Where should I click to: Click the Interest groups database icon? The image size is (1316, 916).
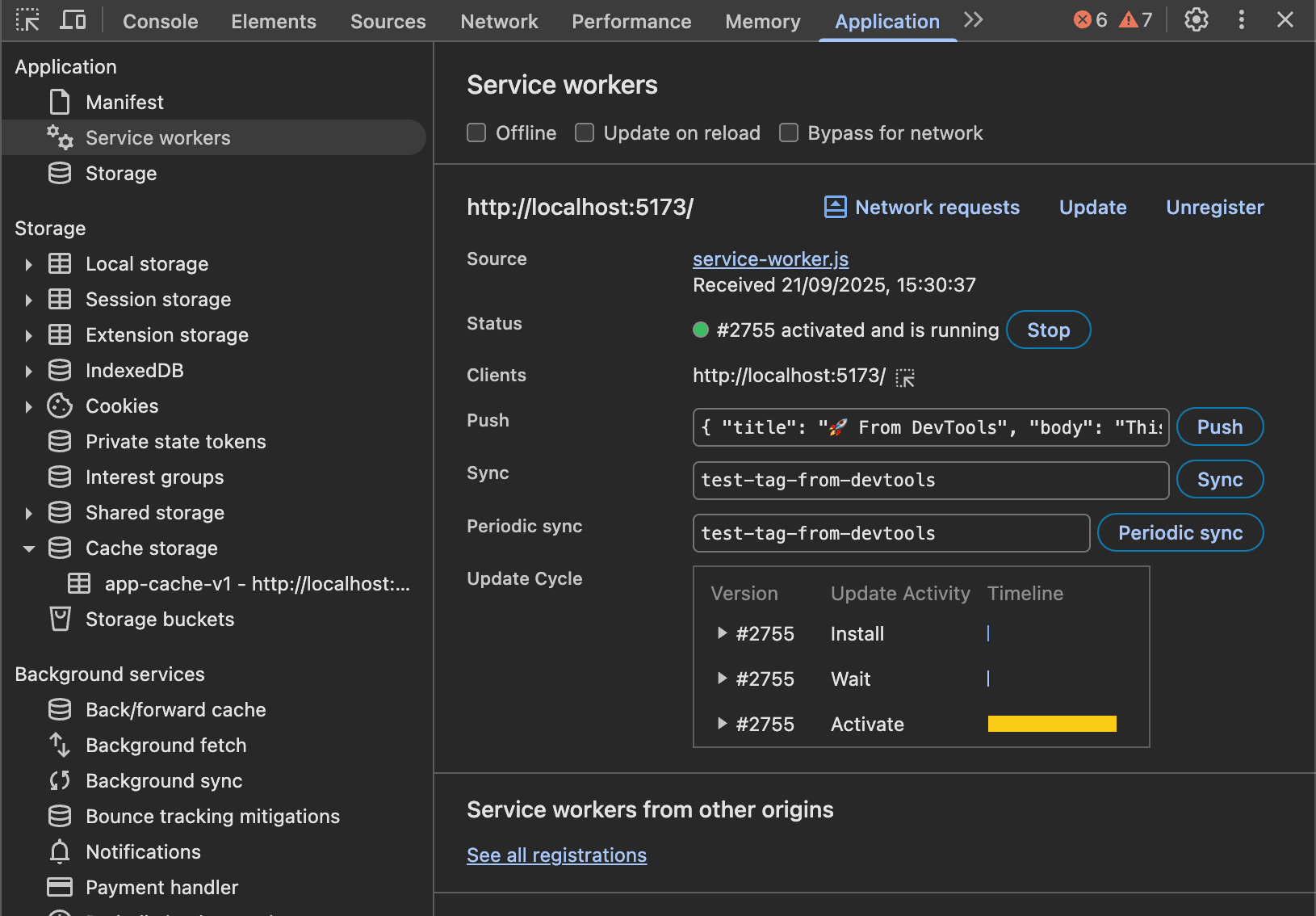coord(60,477)
